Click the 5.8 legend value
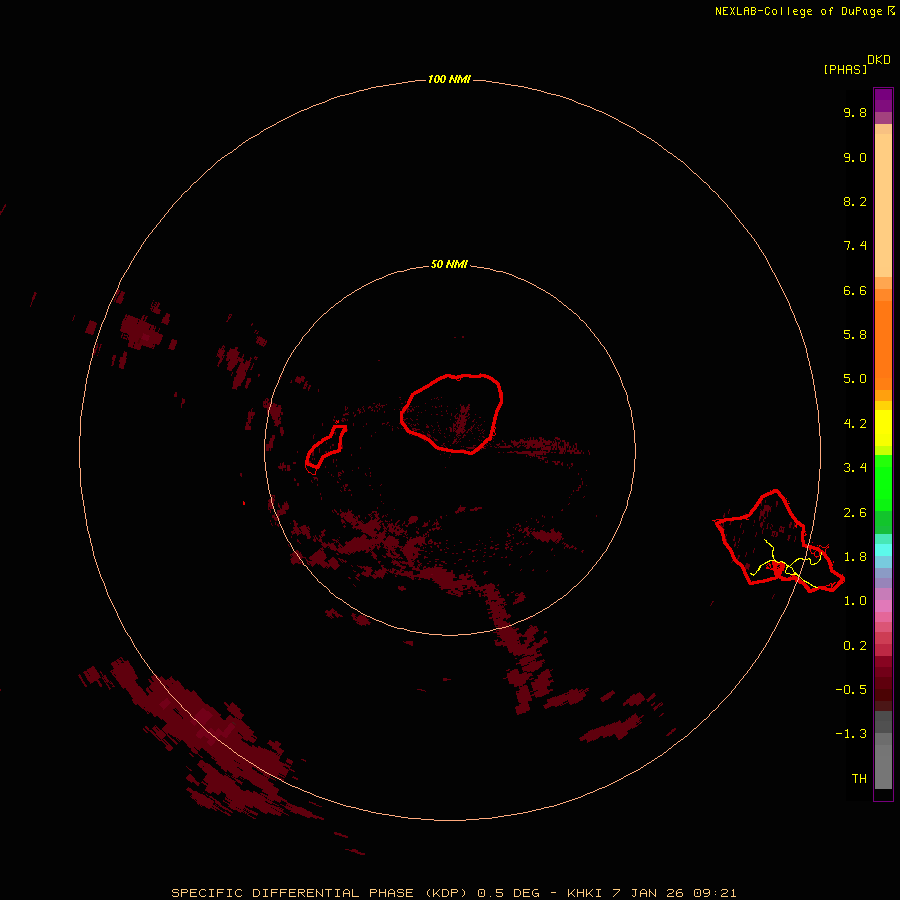Image resolution: width=900 pixels, height=900 pixels. (x=855, y=335)
